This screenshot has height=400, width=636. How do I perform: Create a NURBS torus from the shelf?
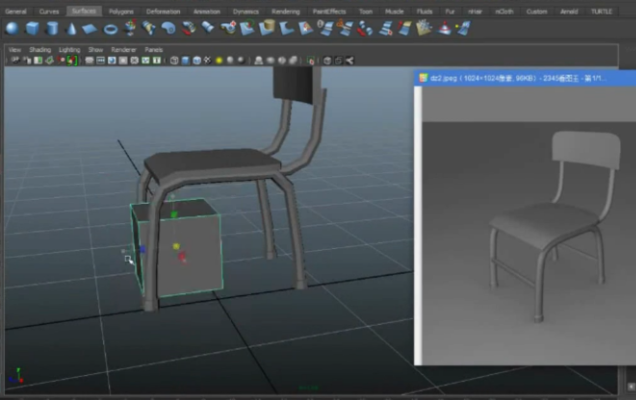click(x=110, y=28)
